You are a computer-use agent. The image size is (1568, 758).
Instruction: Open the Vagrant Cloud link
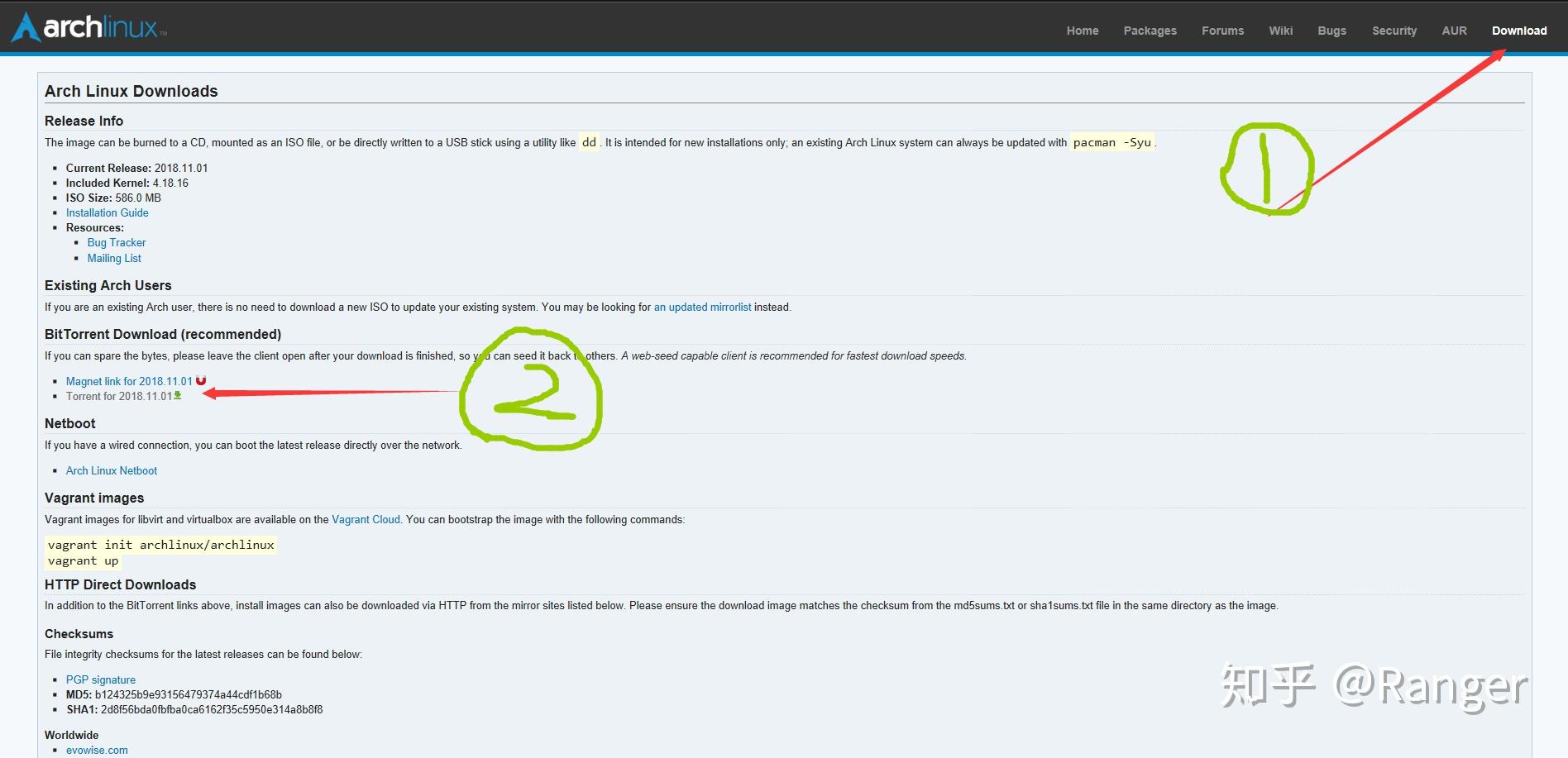[x=366, y=519]
